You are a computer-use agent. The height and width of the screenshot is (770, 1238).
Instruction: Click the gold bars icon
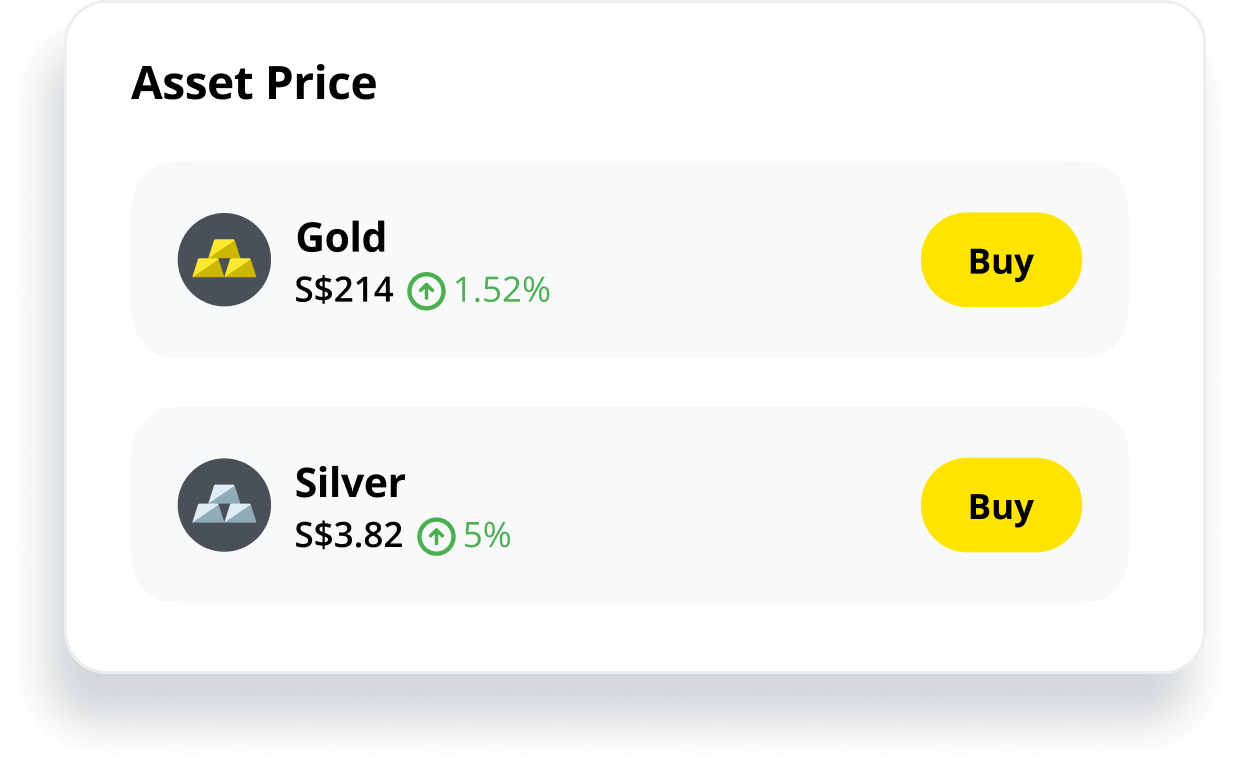click(x=224, y=260)
